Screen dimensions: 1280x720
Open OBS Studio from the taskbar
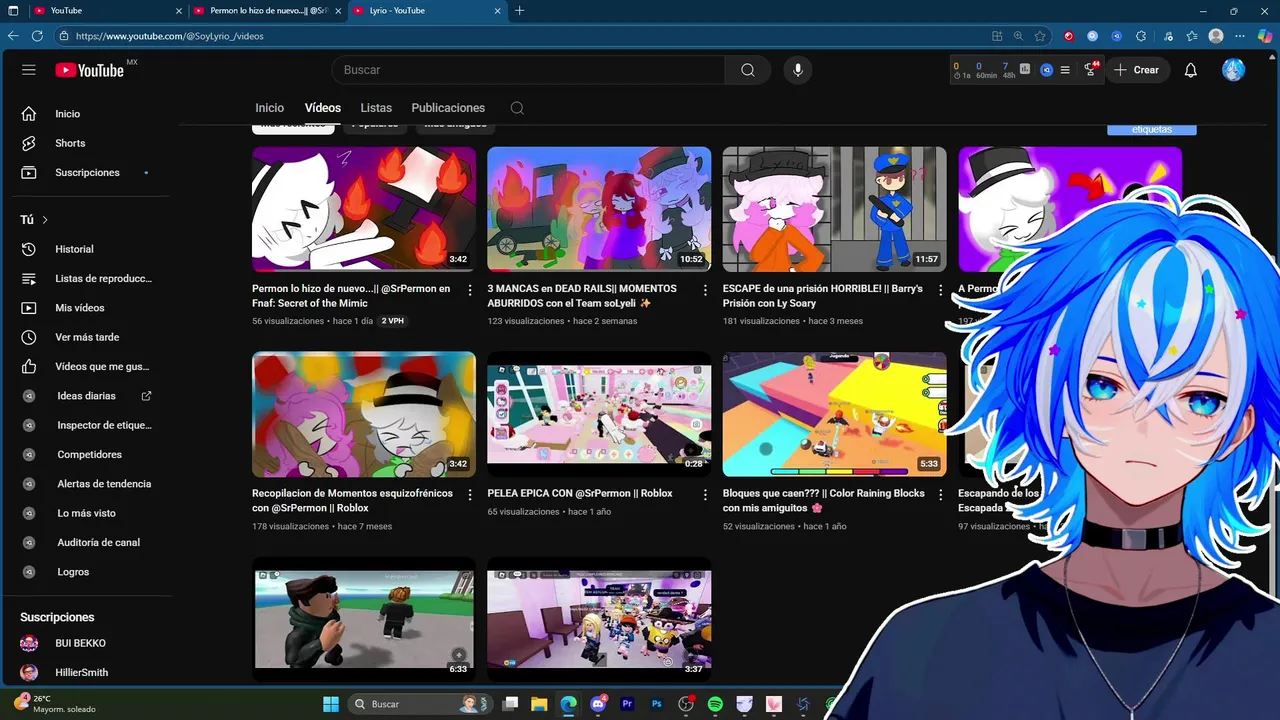tap(686, 704)
